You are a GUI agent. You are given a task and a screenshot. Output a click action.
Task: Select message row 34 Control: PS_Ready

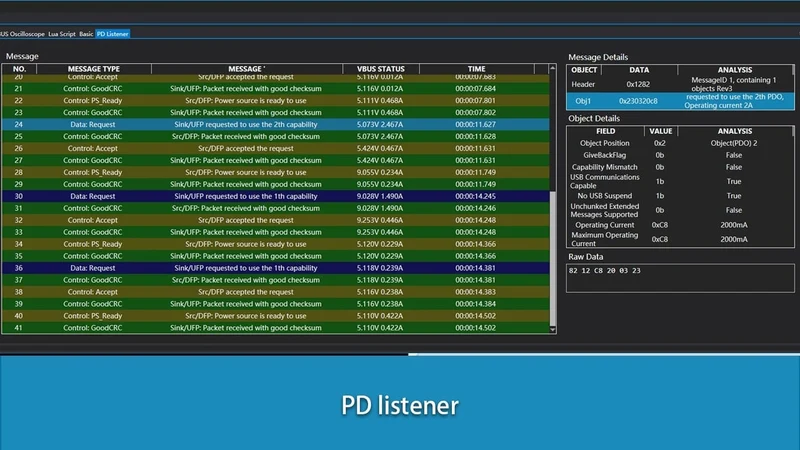tap(276, 244)
